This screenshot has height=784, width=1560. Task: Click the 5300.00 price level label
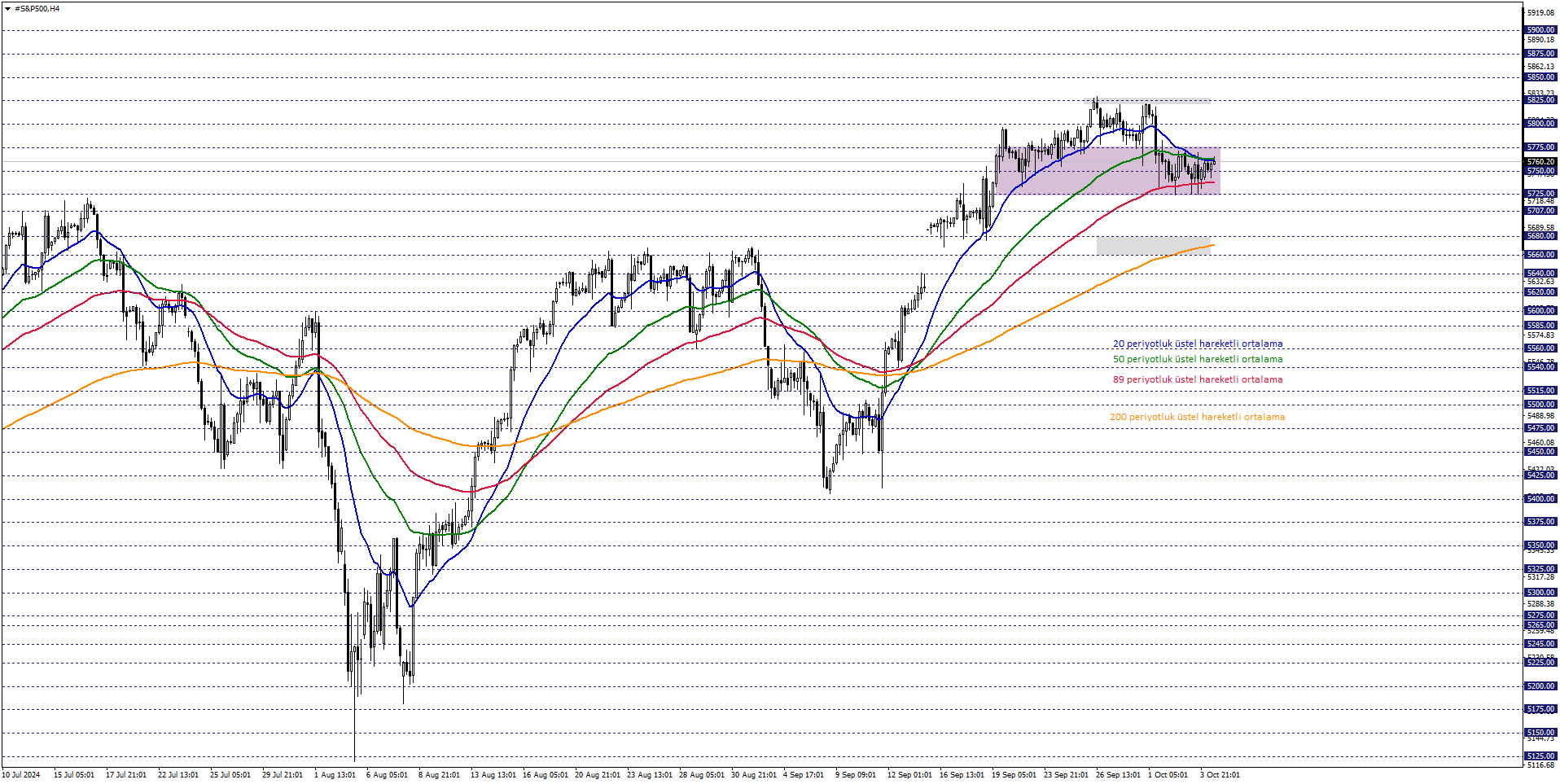(x=1540, y=593)
